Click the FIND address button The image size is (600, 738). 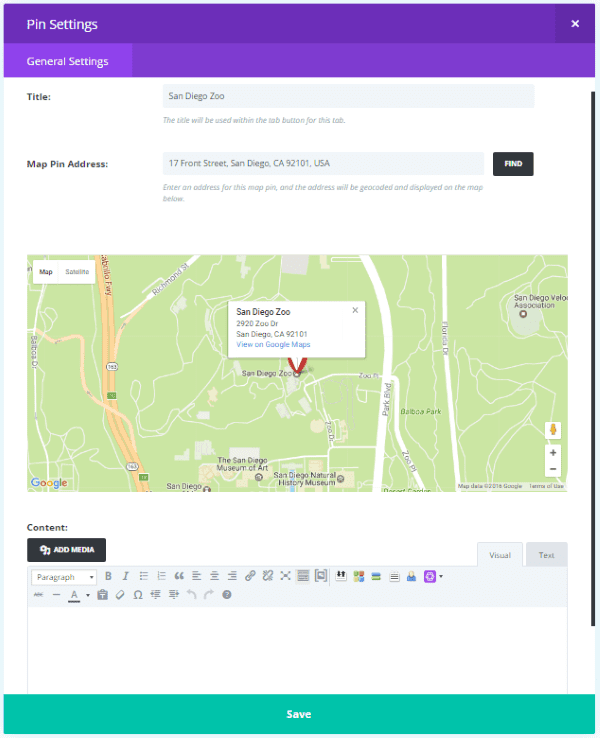tap(513, 164)
